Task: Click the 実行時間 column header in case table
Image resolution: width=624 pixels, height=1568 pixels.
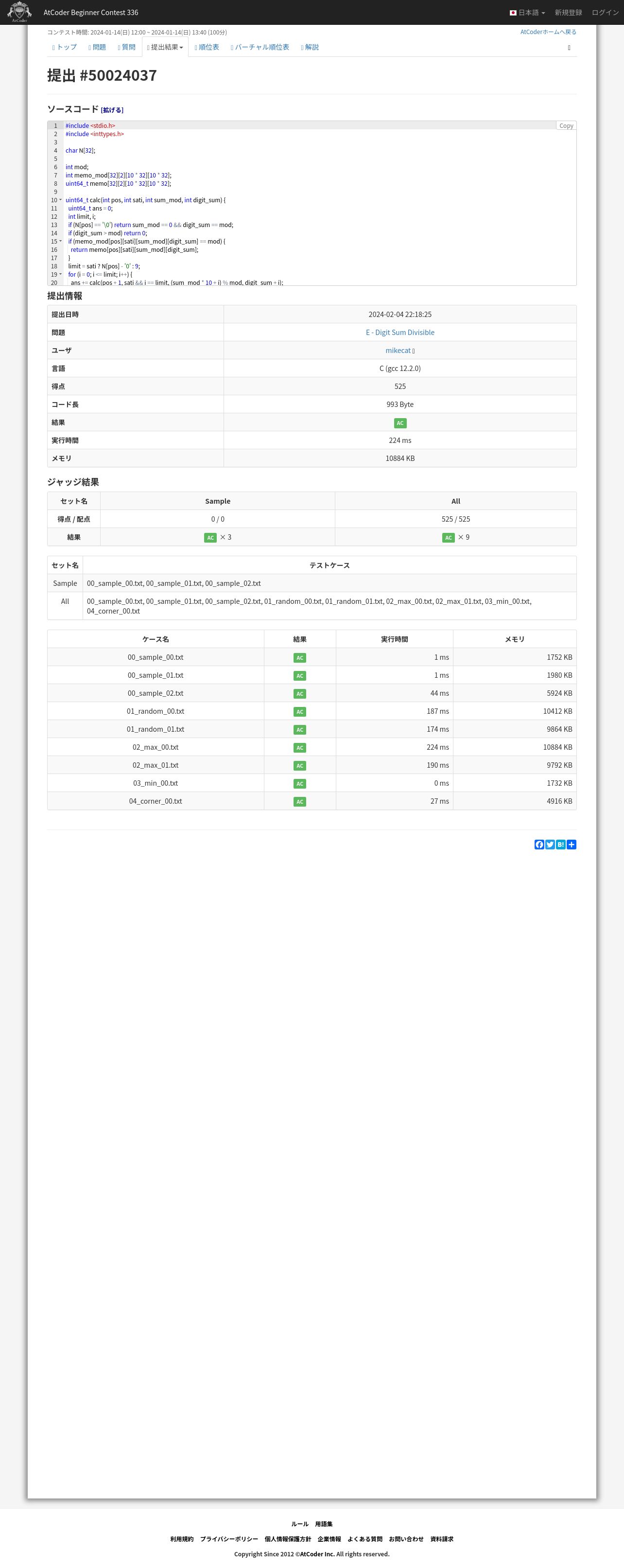Action: (394, 639)
